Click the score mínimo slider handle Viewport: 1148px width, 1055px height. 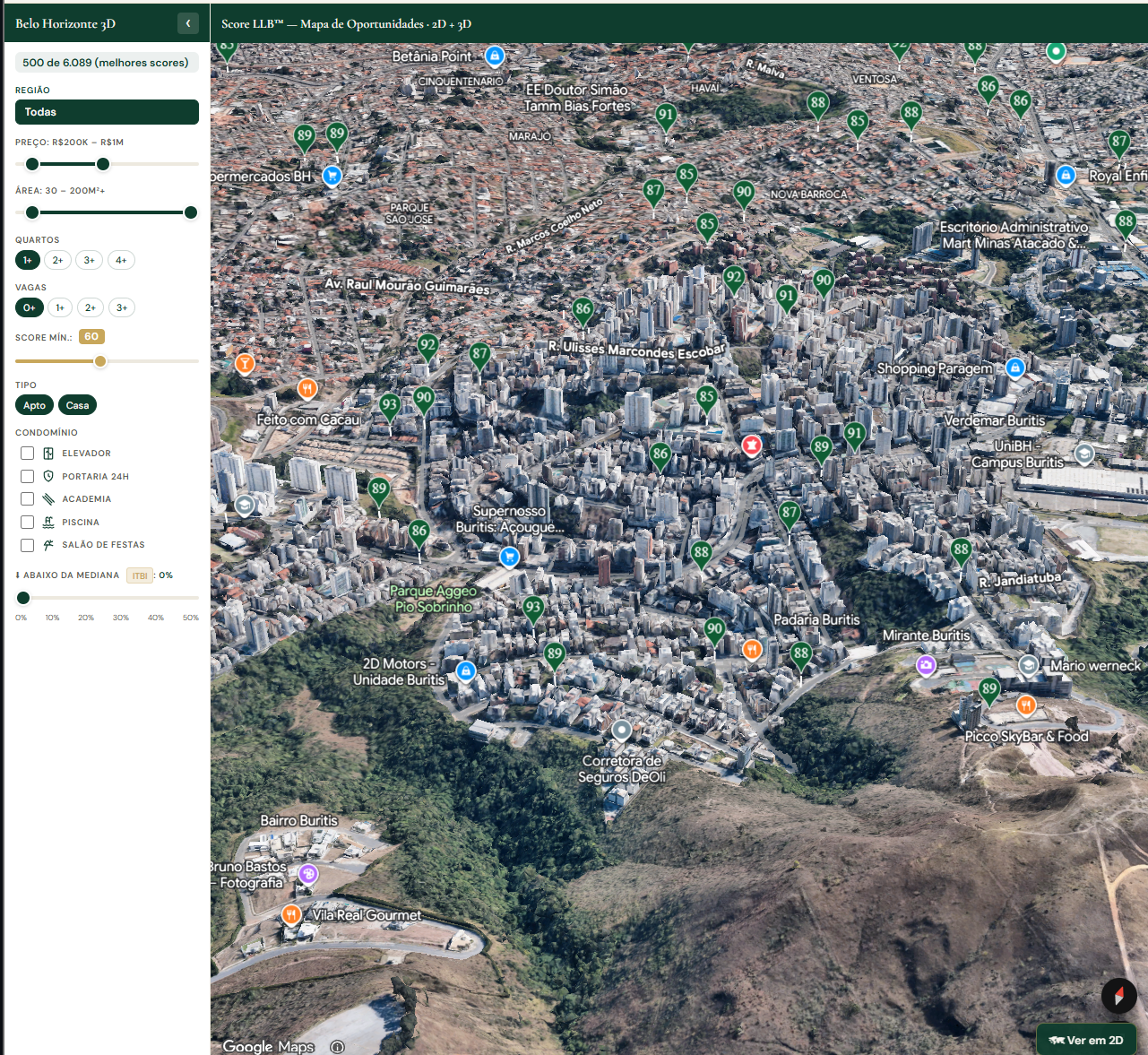100,361
